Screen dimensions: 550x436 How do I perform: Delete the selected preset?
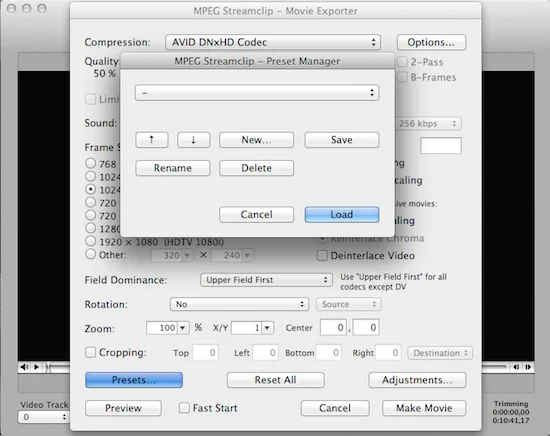coord(256,168)
